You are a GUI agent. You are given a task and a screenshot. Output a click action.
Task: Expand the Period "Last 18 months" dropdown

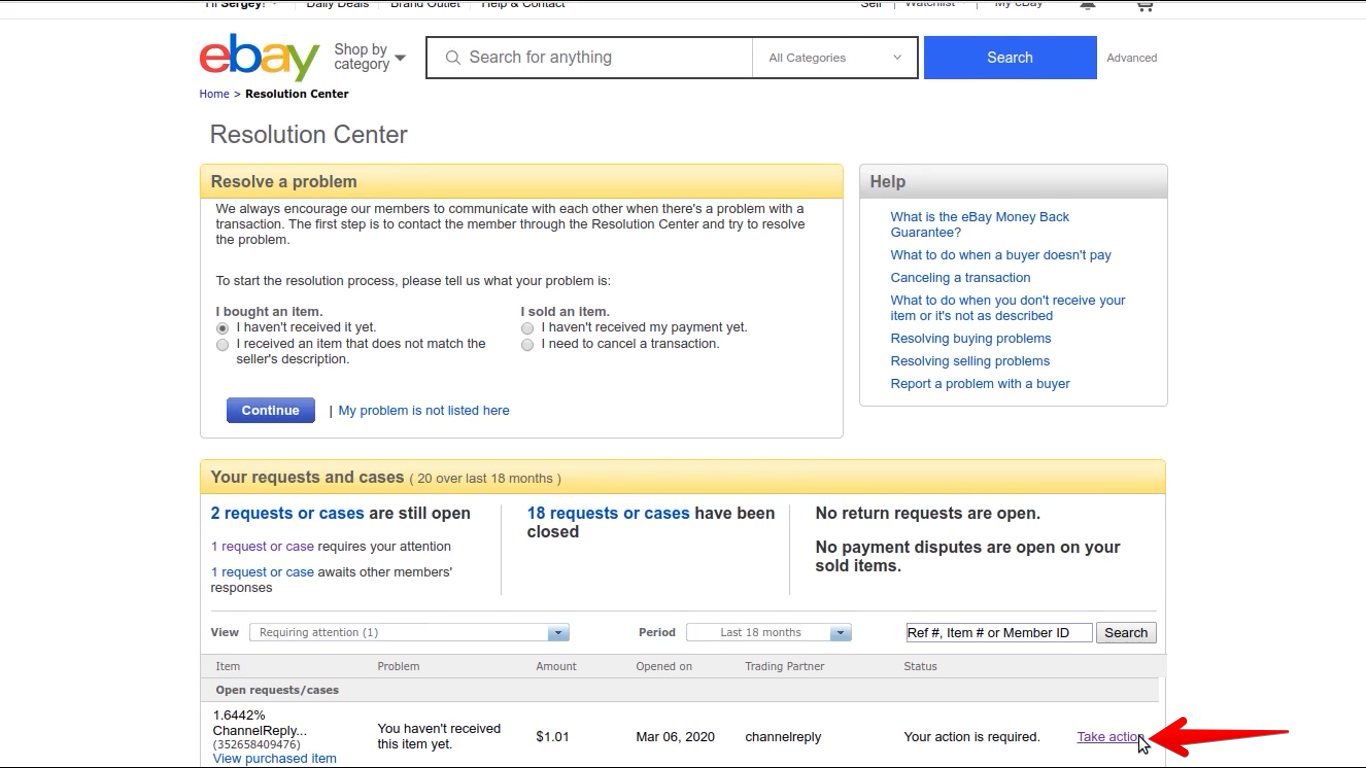(x=769, y=633)
